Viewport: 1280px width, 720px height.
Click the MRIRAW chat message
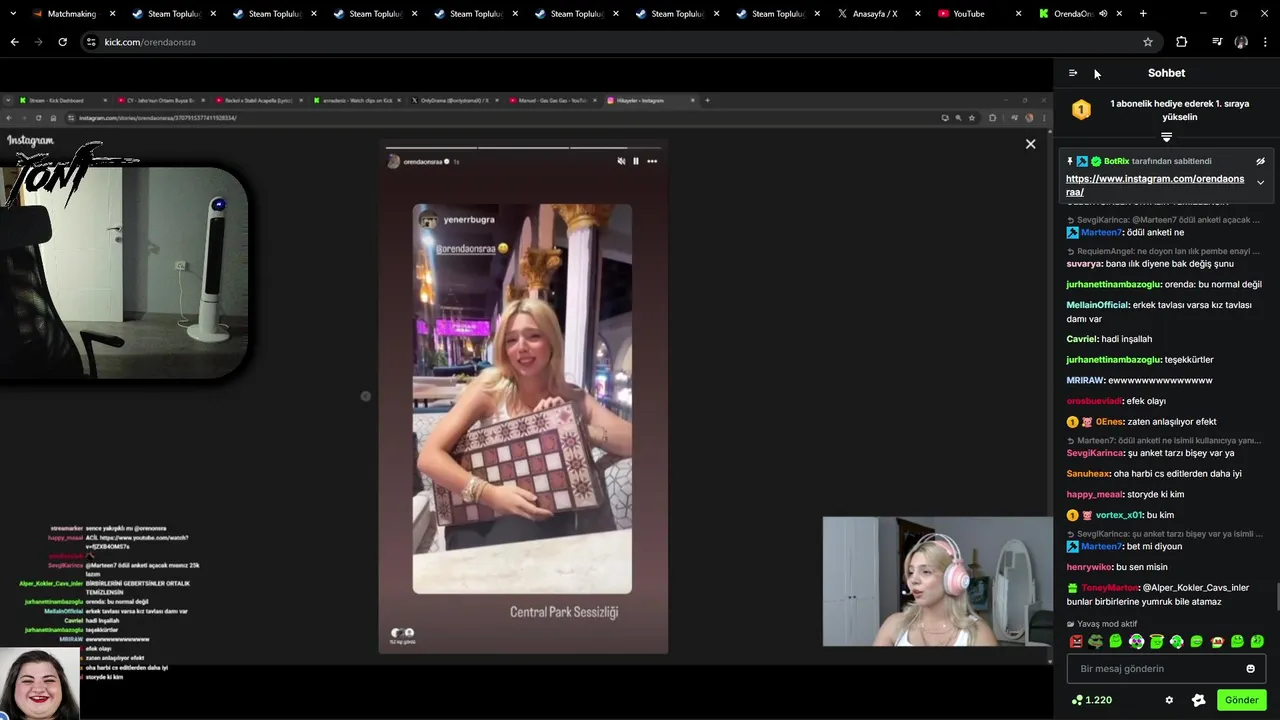pyautogui.click(x=1139, y=380)
